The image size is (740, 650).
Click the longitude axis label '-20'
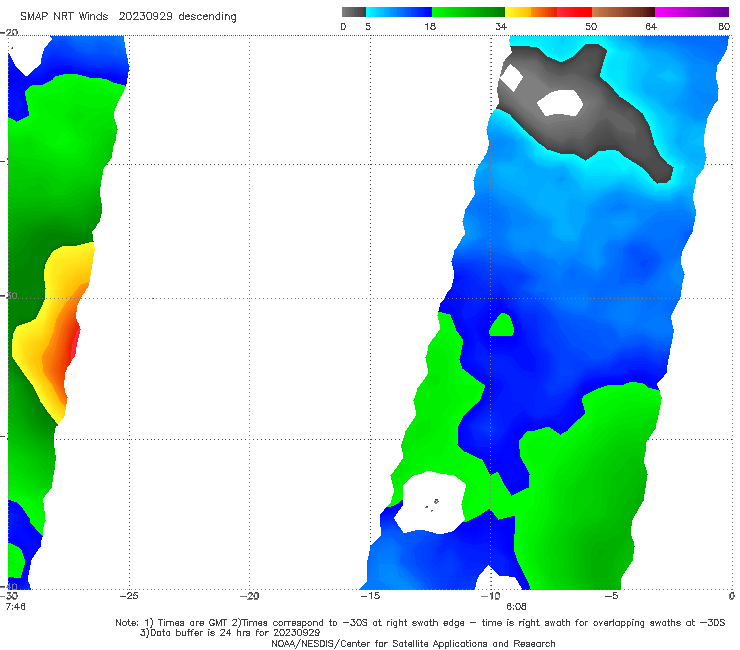249,596
